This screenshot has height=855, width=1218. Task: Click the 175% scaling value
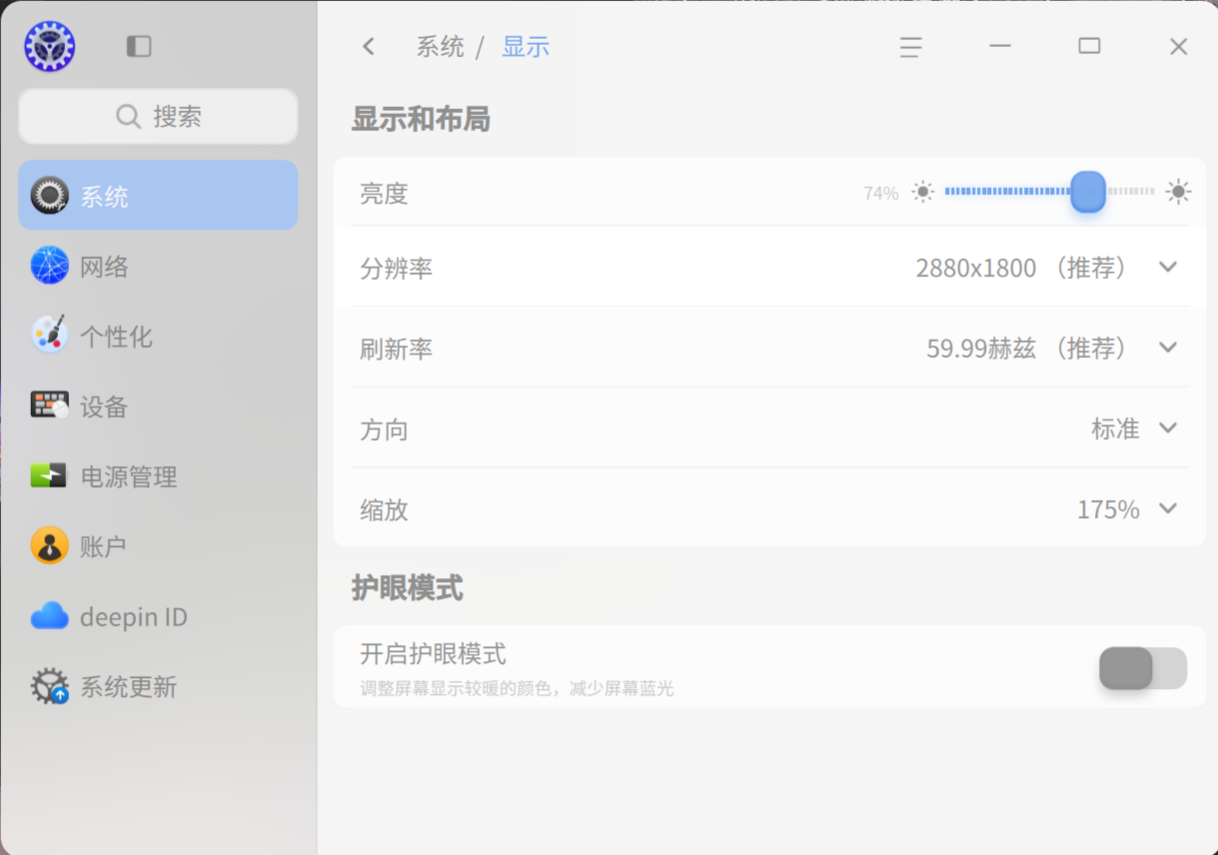pyautogui.click(x=1108, y=510)
